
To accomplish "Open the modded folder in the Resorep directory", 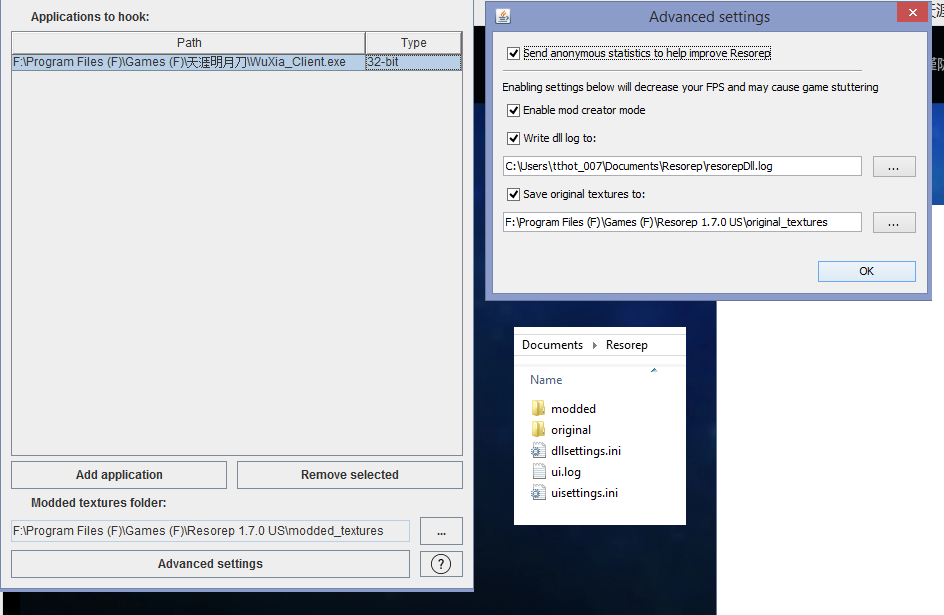I will click(573, 408).
